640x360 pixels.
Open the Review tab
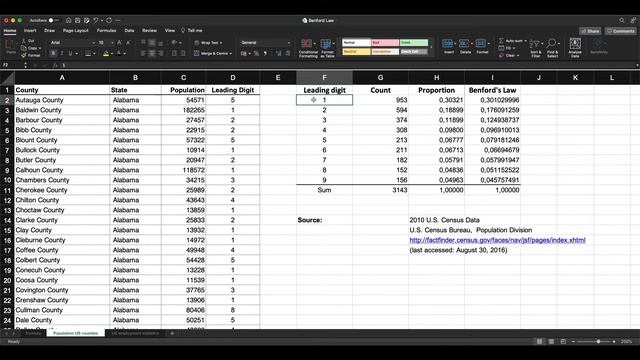tap(149, 31)
